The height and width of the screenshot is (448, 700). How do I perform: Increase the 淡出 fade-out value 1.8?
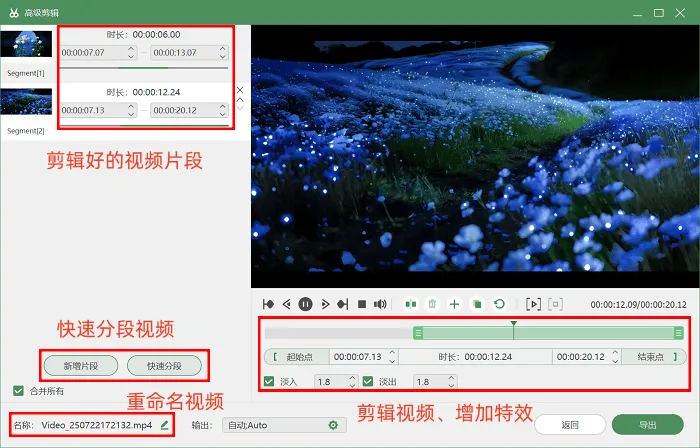451,378
